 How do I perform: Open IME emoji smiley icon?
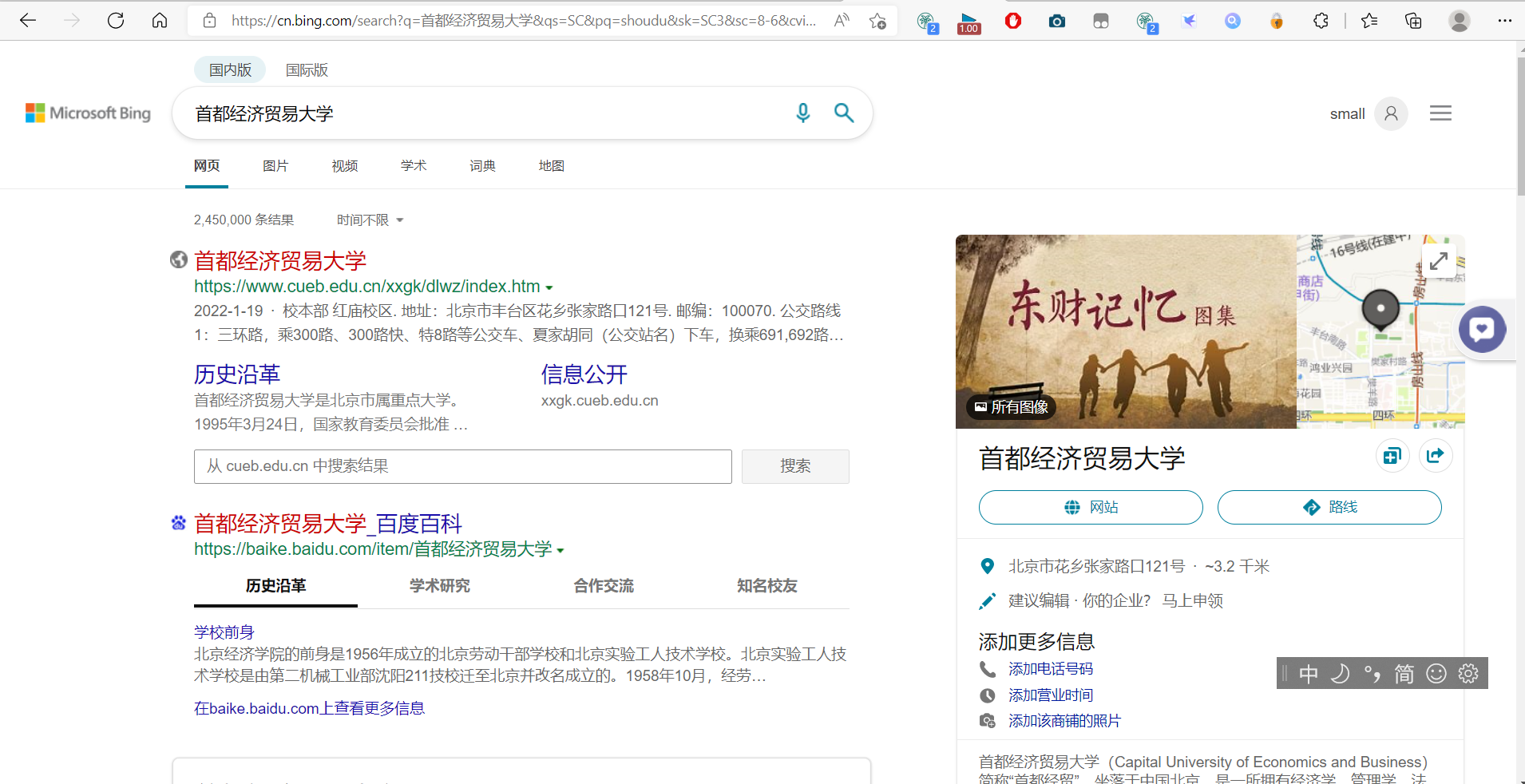(x=1436, y=674)
